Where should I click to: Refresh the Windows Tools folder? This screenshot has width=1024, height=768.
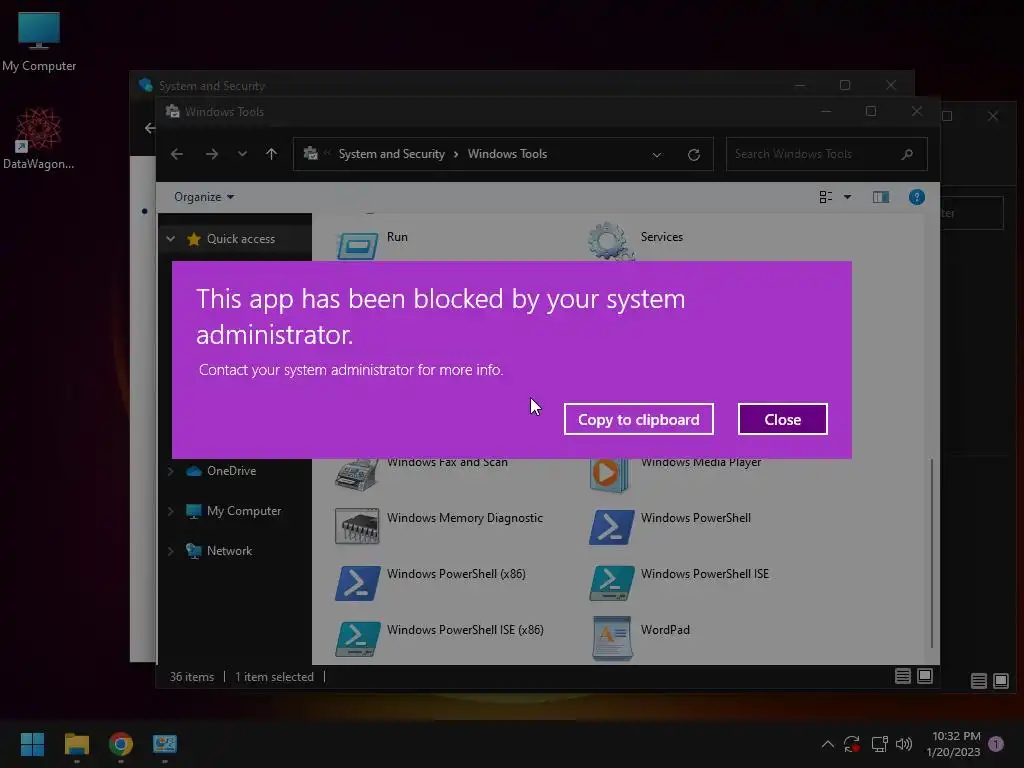[694, 155]
